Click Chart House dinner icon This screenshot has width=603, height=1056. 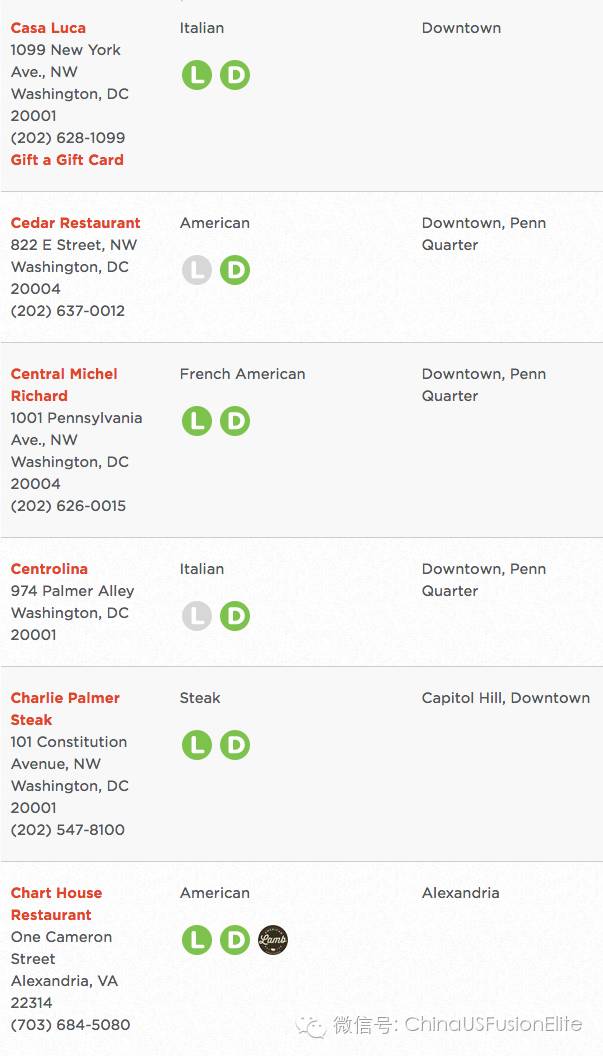(235, 940)
